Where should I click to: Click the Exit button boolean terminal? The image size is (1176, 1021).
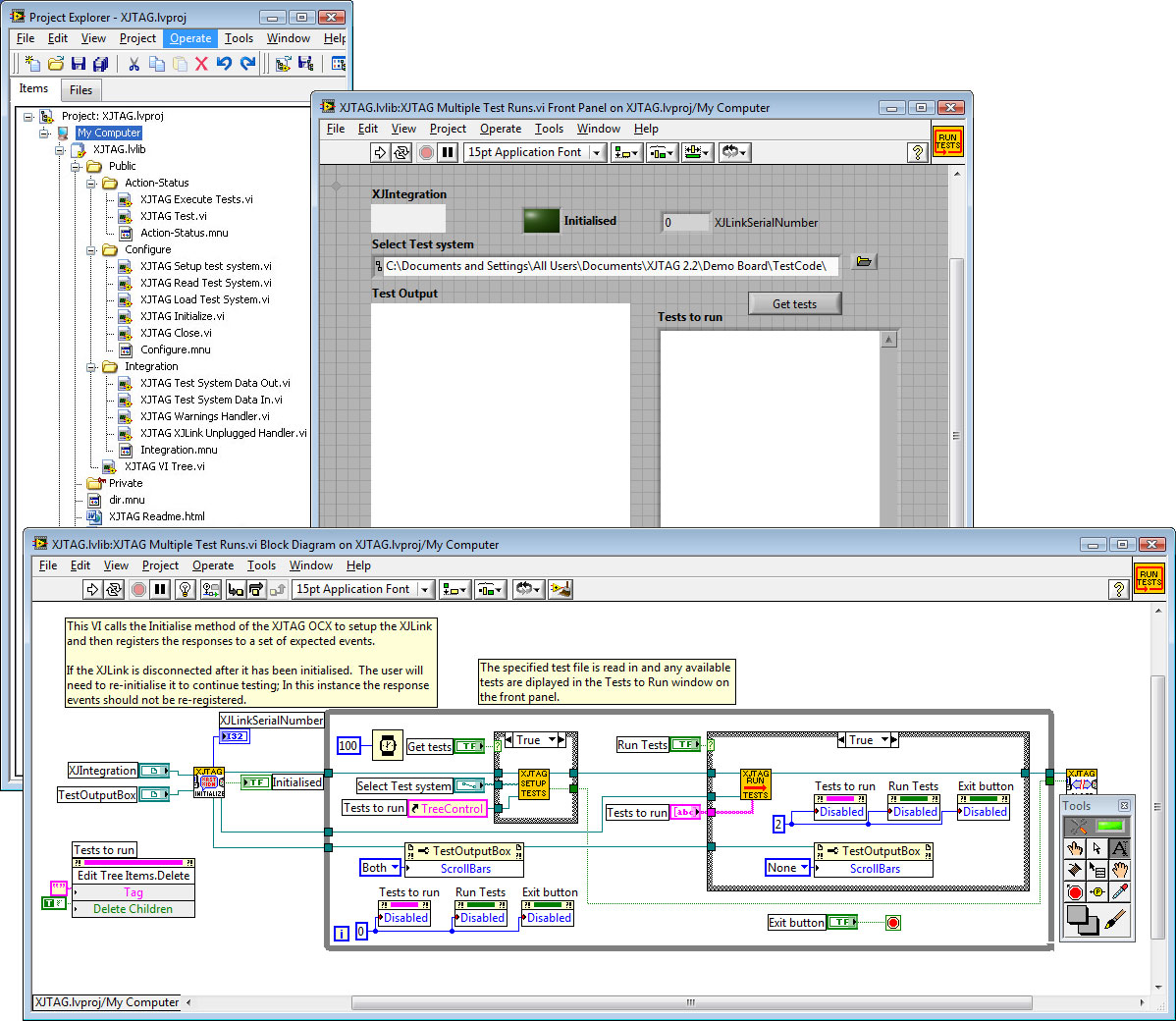click(x=842, y=922)
